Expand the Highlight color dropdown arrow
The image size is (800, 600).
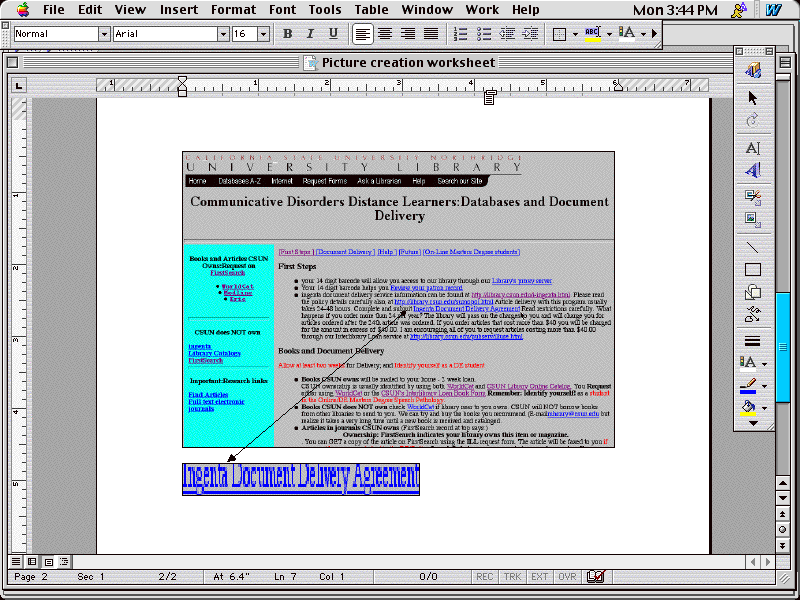tap(609, 34)
